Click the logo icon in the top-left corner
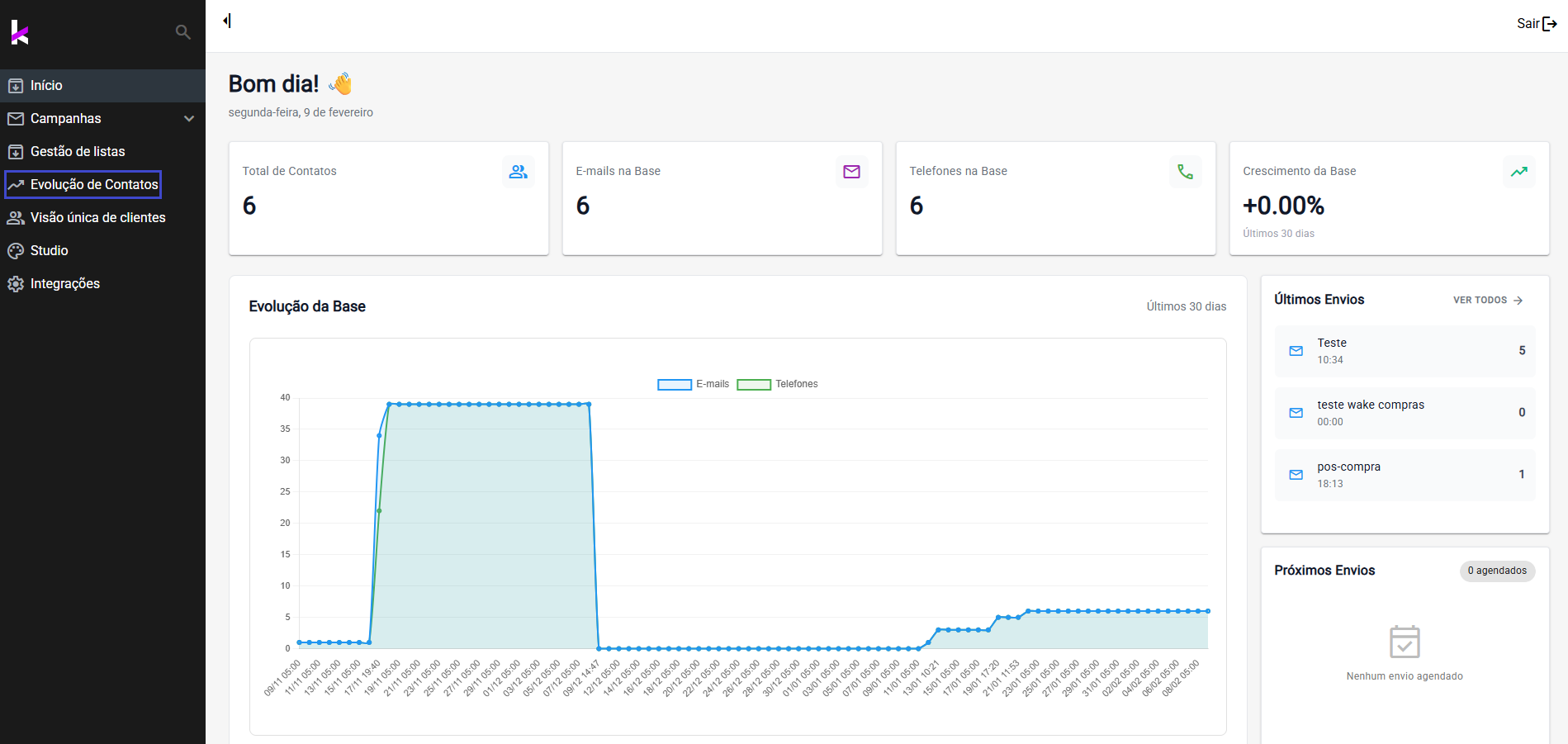The height and width of the screenshot is (744, 1568). (20, 33)
